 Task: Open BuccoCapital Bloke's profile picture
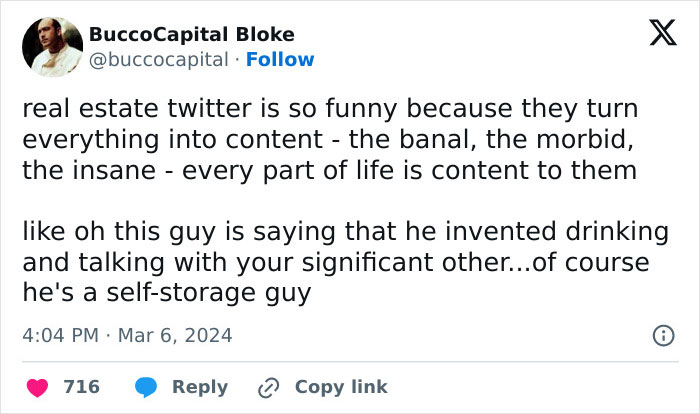[x=52, y=46]
